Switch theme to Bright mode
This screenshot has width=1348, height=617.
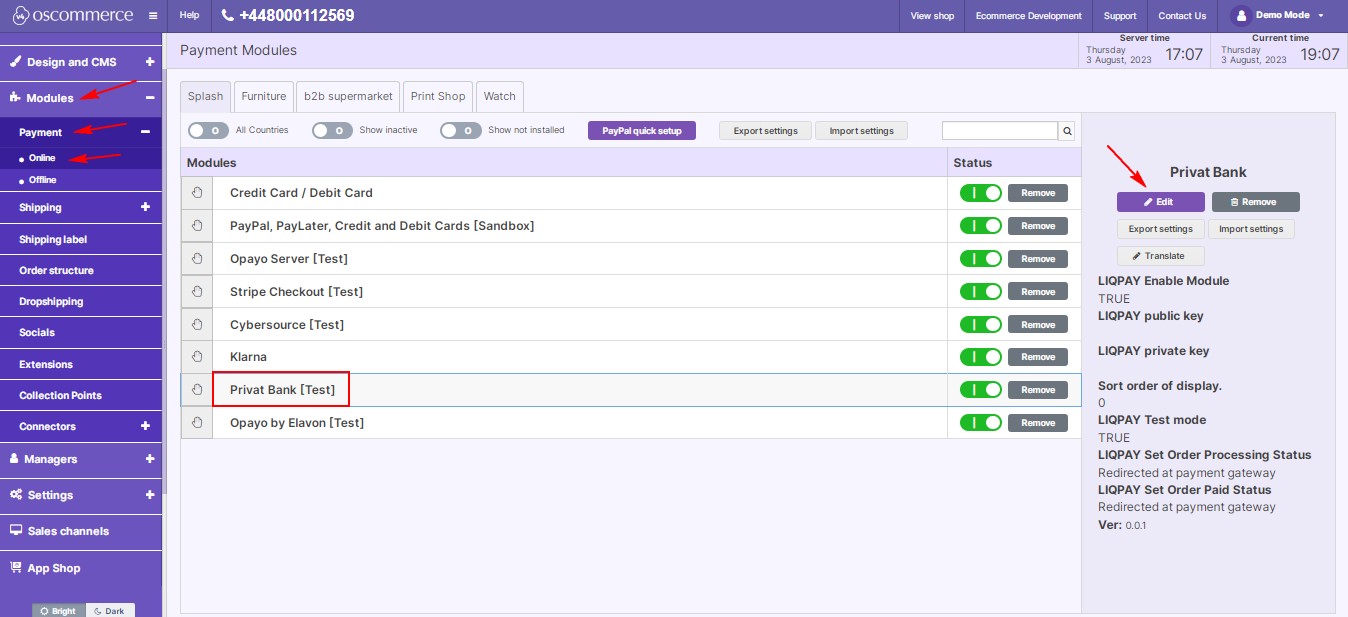pyautogui.click(x=58, y=610)
